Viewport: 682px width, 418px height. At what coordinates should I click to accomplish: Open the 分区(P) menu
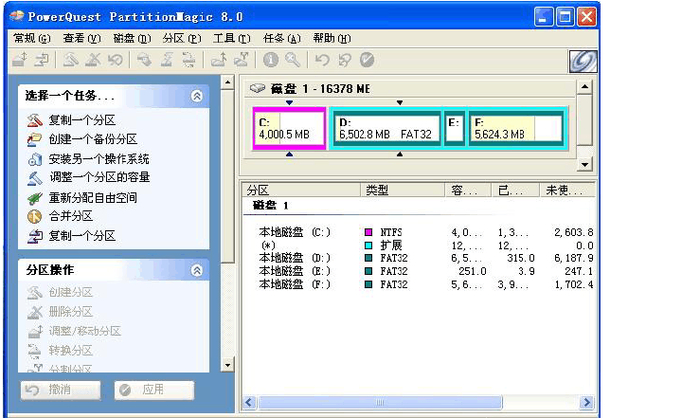[182, 38]
